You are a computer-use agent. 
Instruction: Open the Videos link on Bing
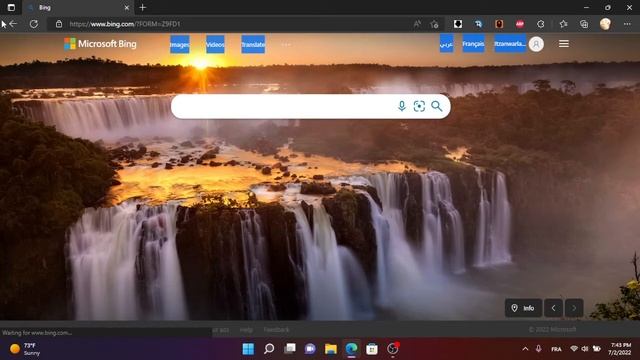pyautogui.click(x=215, y=44)
